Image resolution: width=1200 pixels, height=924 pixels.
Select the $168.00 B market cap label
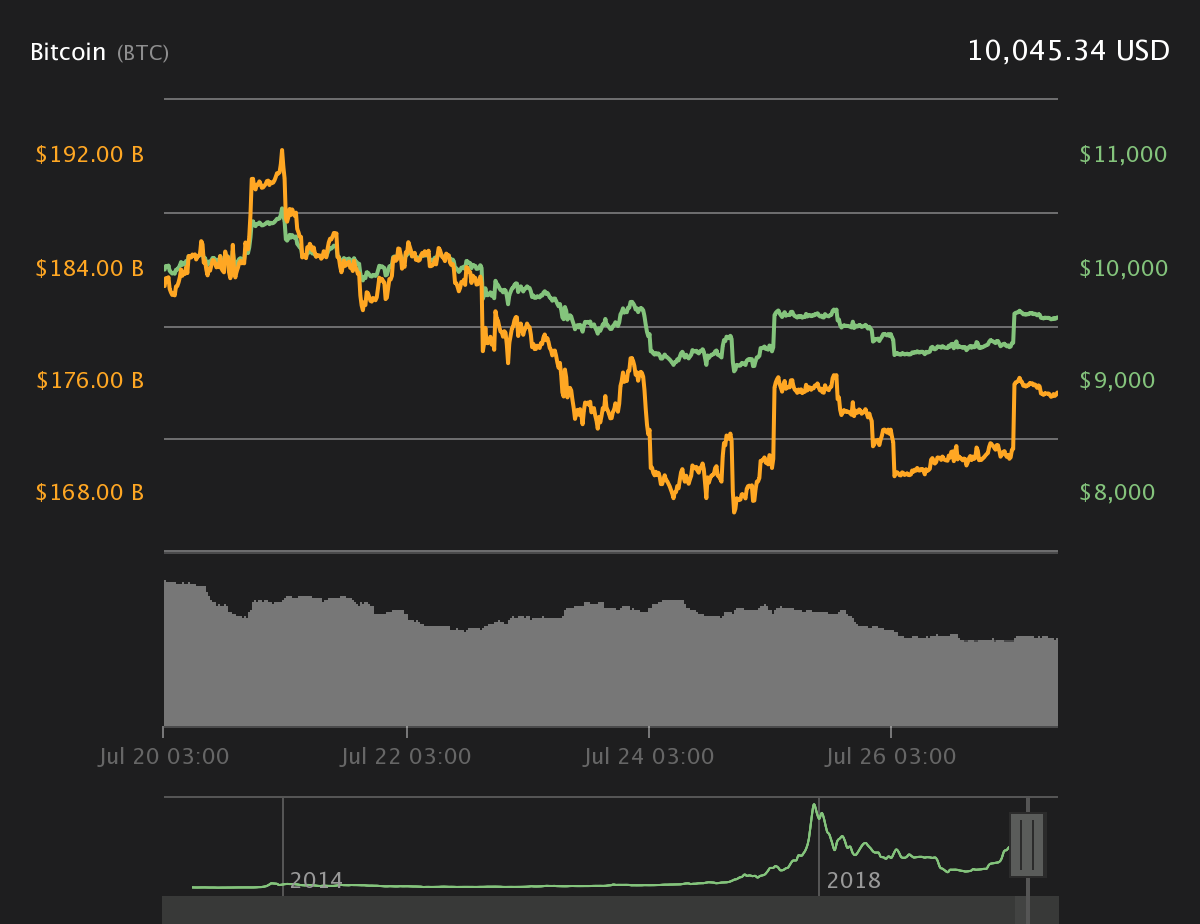pos(90,493)
